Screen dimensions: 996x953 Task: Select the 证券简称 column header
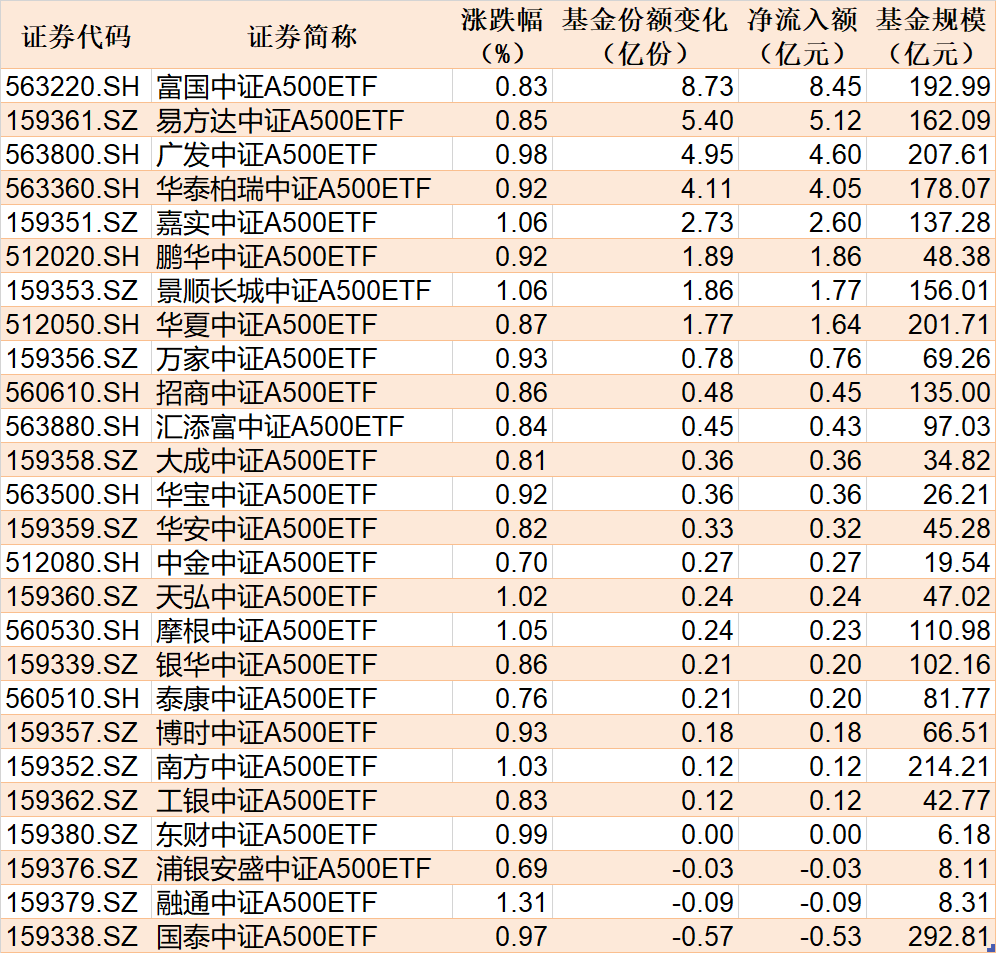(301, 36)
